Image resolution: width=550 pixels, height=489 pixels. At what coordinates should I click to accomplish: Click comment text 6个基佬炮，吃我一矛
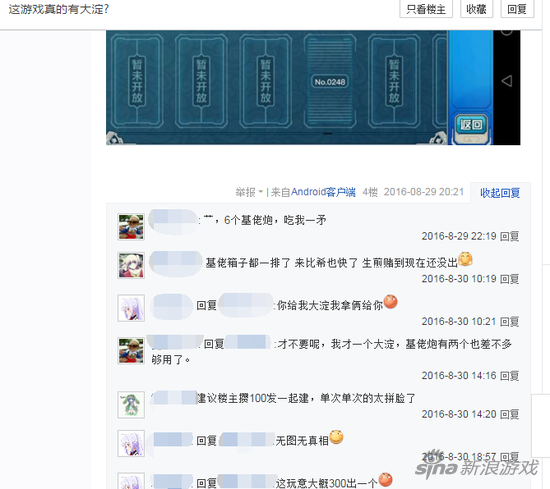click(275, 220)
